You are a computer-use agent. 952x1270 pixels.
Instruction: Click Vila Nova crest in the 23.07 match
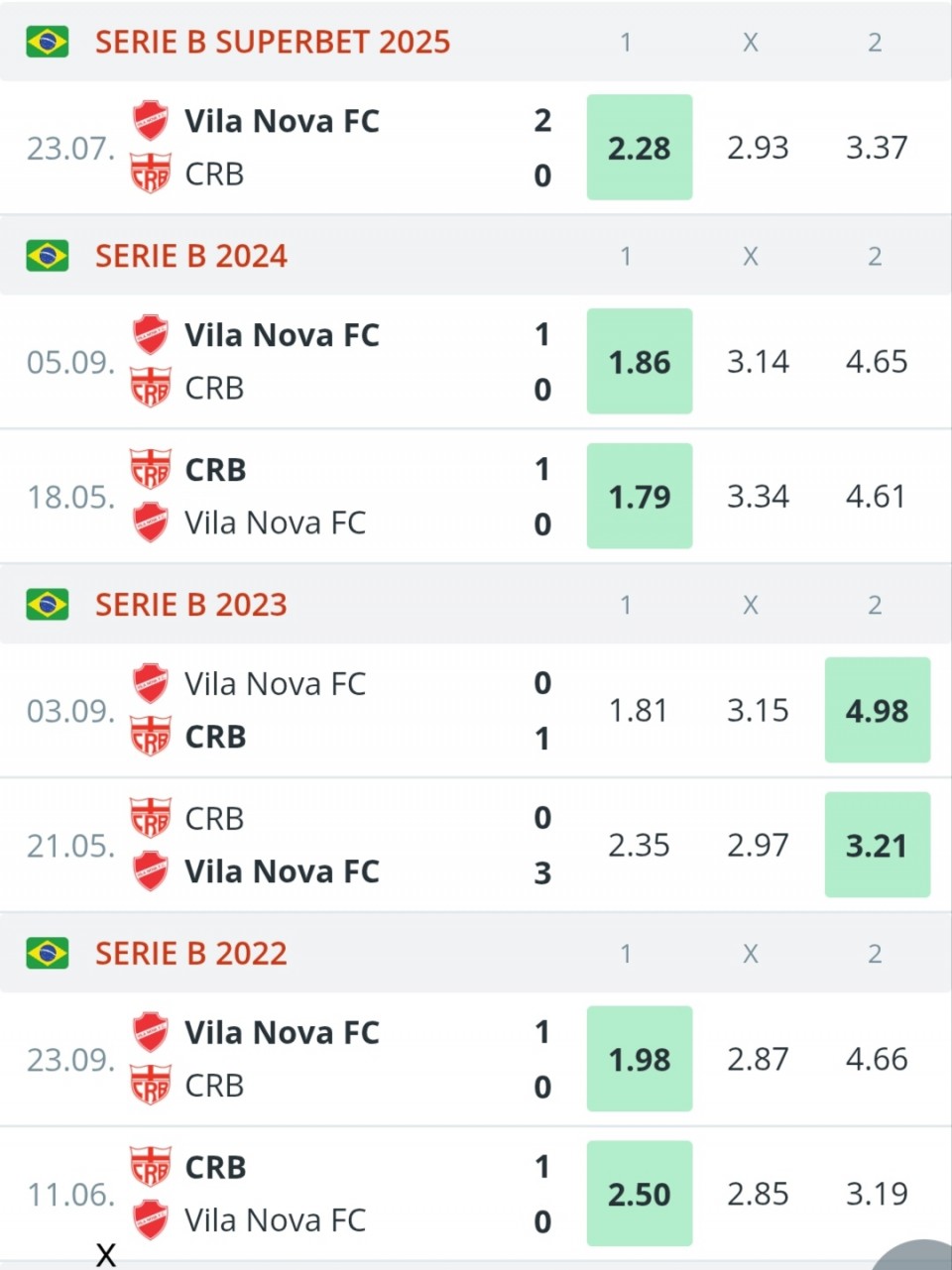click(151, 121)
